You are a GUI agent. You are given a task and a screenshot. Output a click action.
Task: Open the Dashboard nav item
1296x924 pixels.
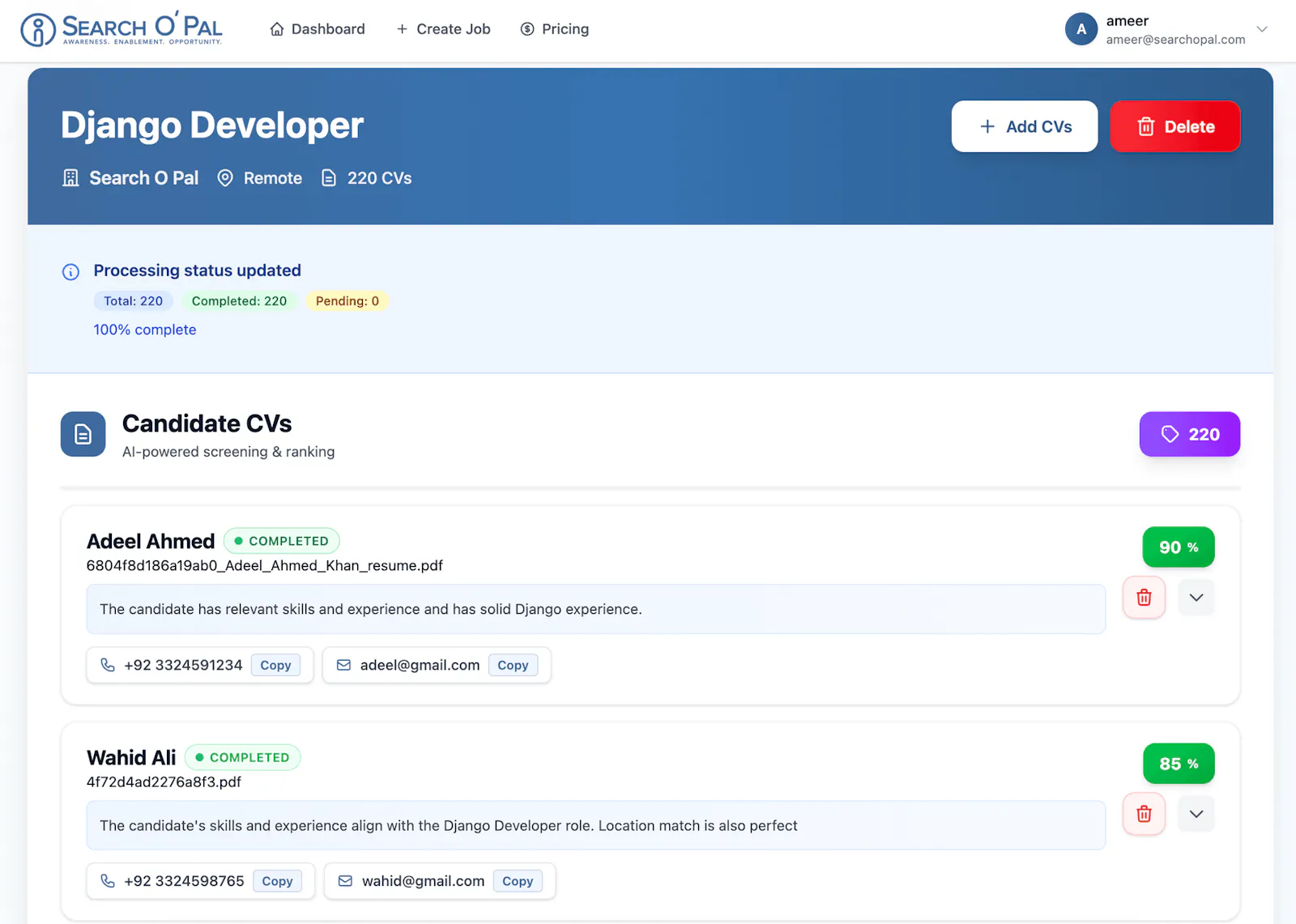[x=318, y=29]
